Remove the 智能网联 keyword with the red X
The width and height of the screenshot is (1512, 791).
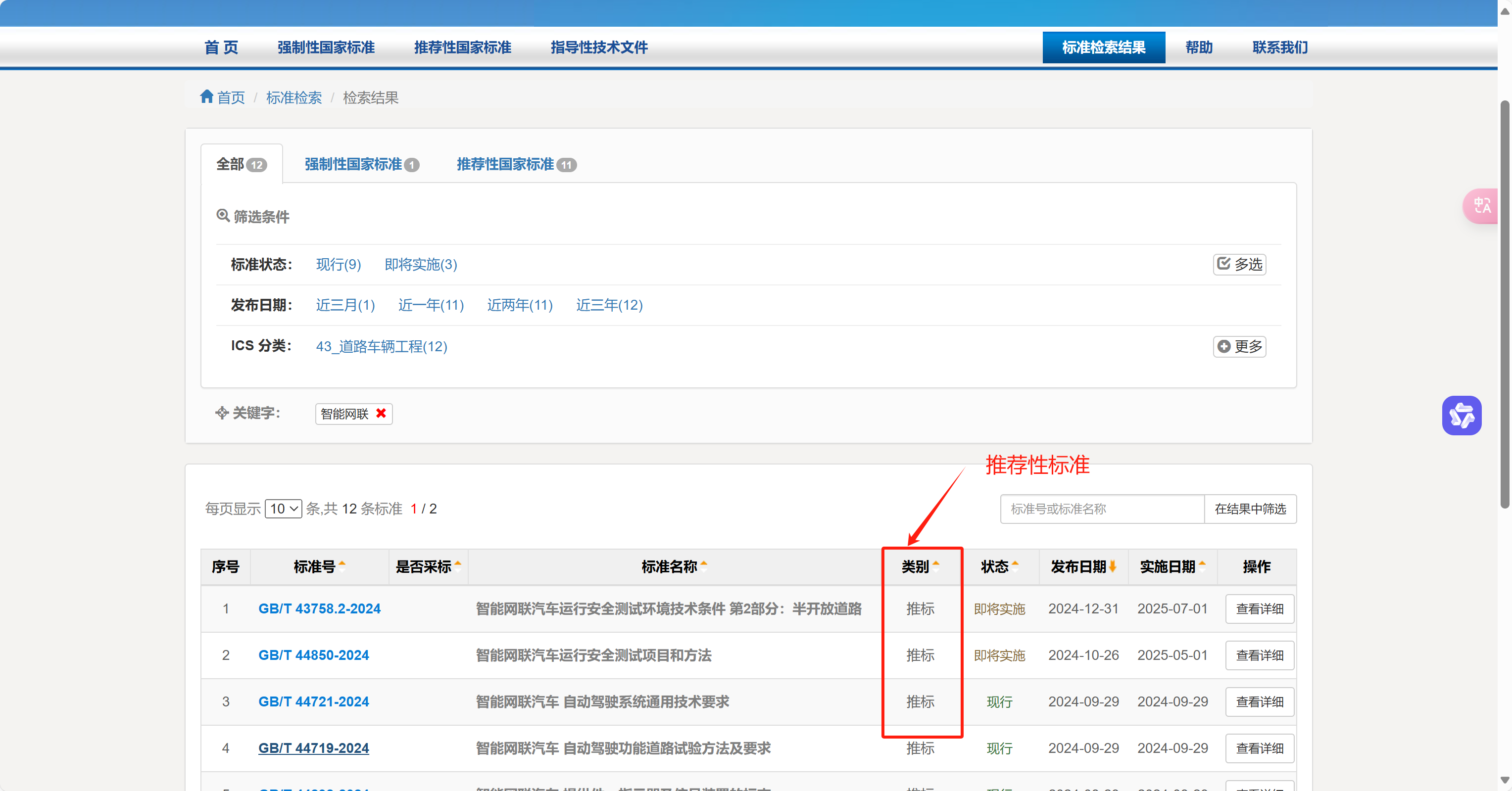(381, 413)
